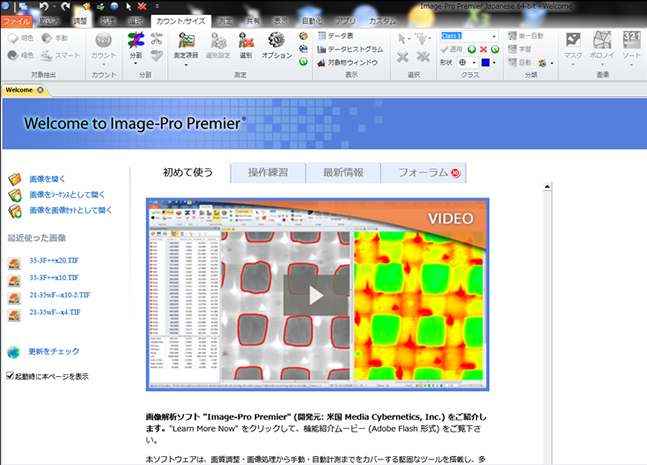Expand the Measurement items (測定項目) dropdown arrow
647x465 pixels.
click(x=186, y=65)
